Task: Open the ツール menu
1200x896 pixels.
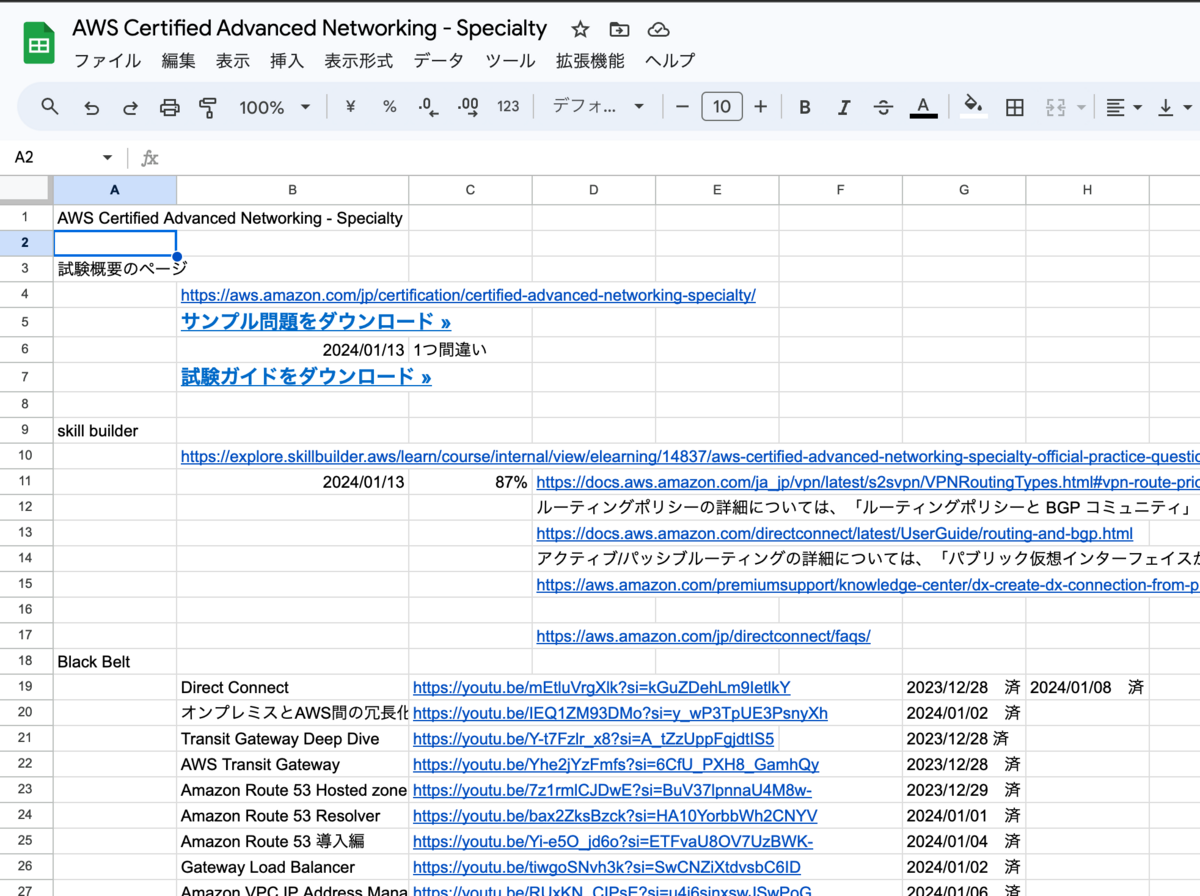Action: [x=510, y=61]
